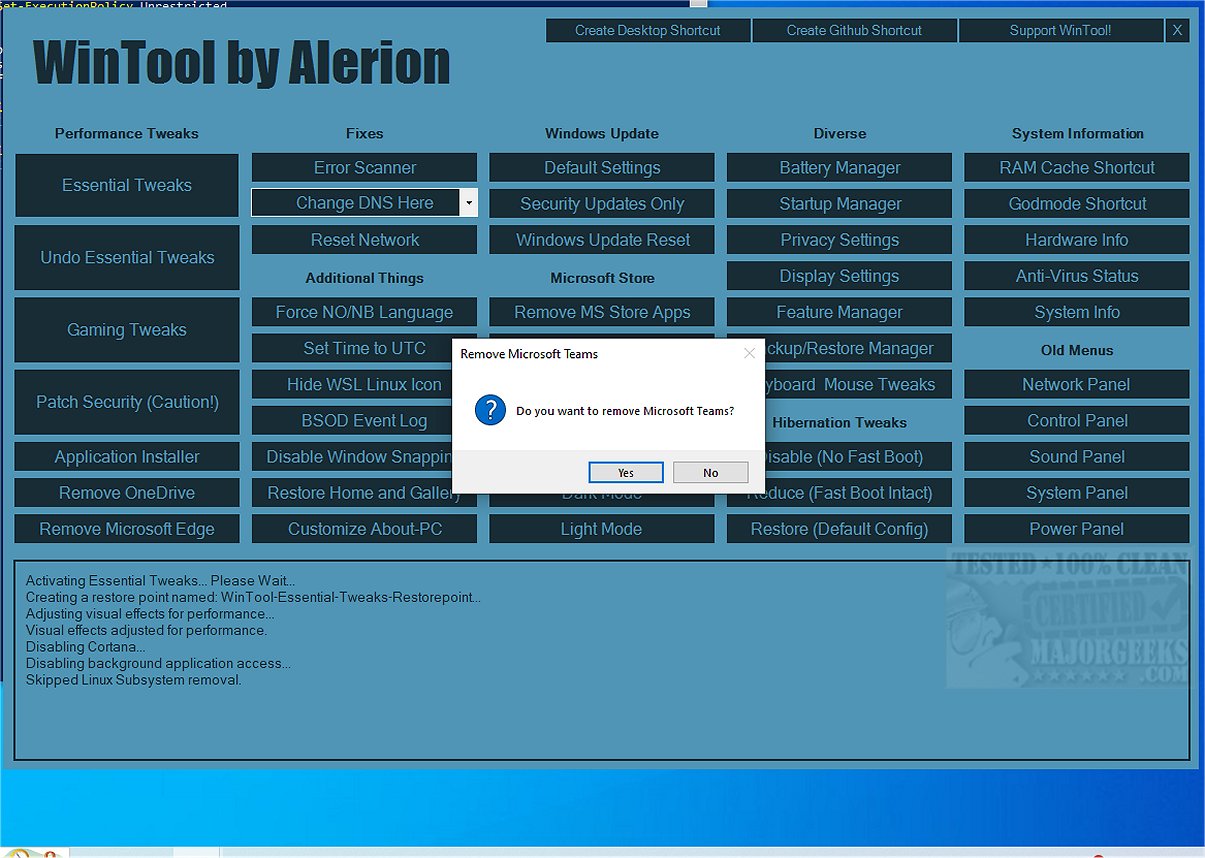Open the Change DNS Here dropdown arrow

pyautogui.click(x=468, y=203)
